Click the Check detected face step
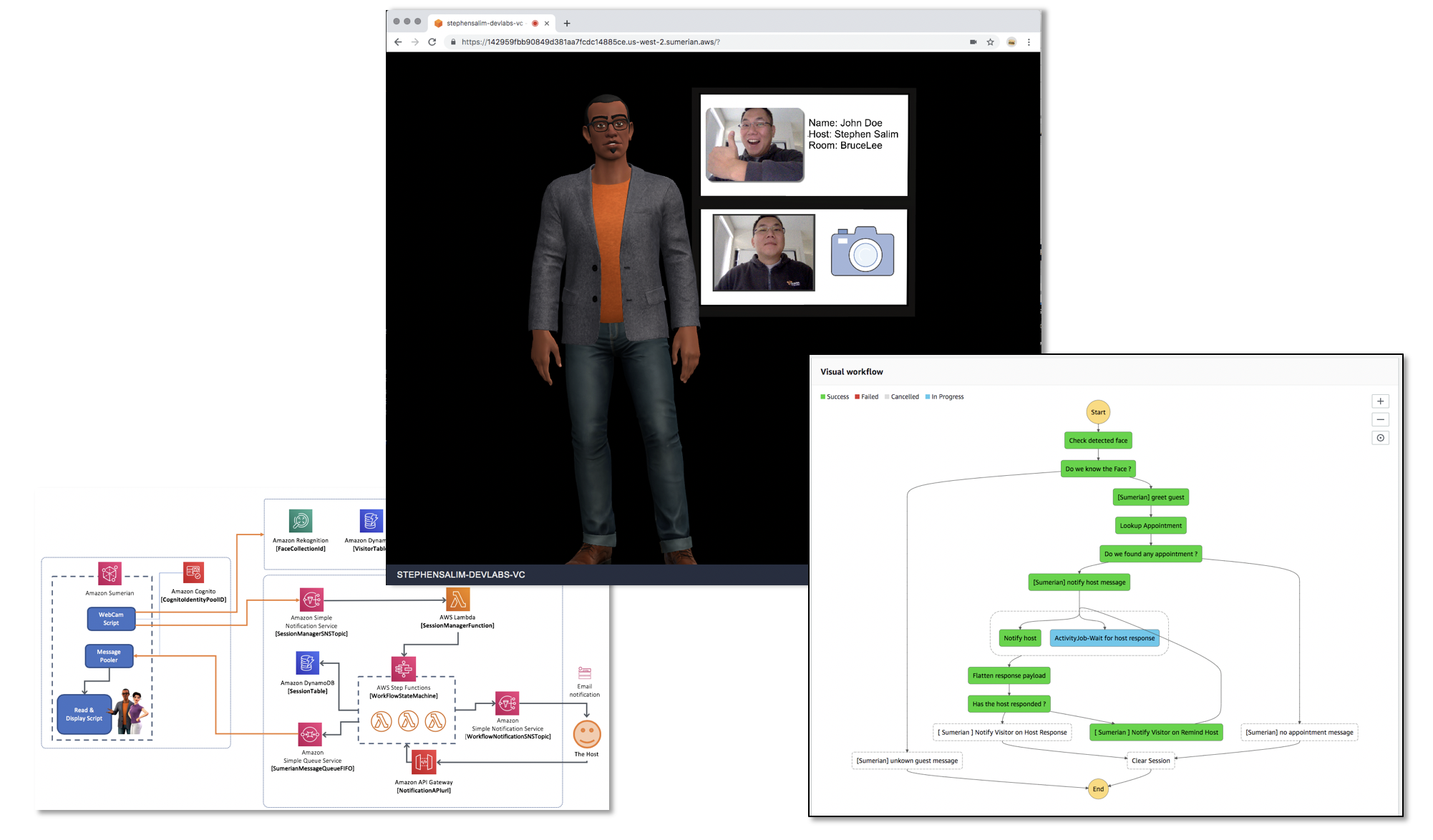Viewport: 1433px width, 840px height. (x=1097, y=441)
